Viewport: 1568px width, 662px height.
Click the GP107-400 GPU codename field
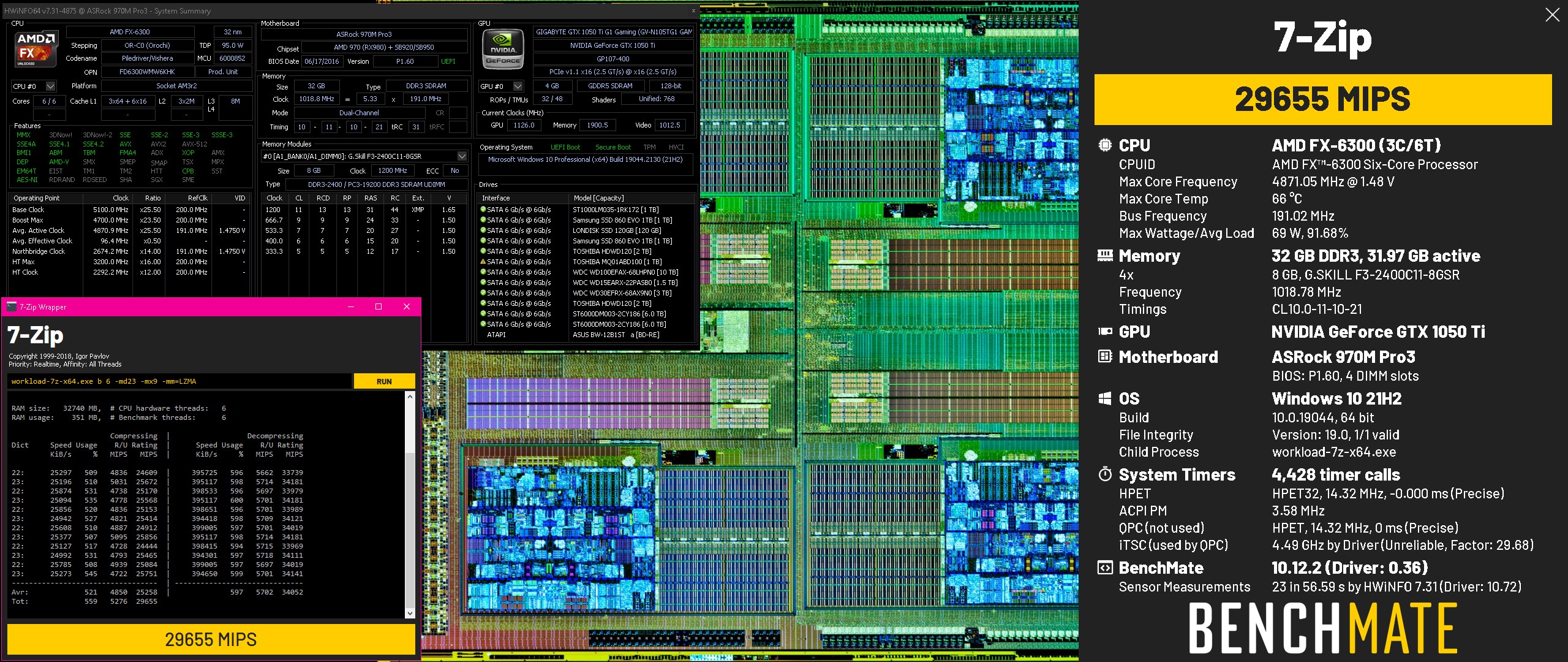tap(612, 59)
